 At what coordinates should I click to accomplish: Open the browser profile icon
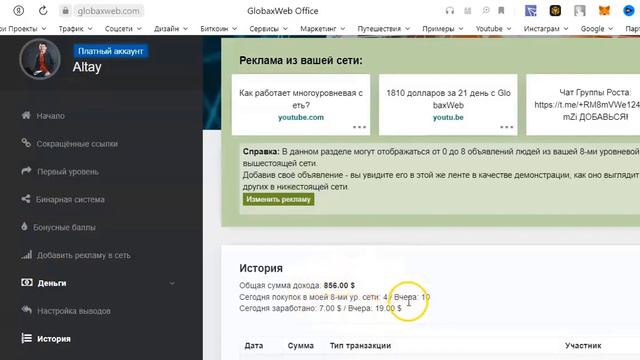(18, 11)
